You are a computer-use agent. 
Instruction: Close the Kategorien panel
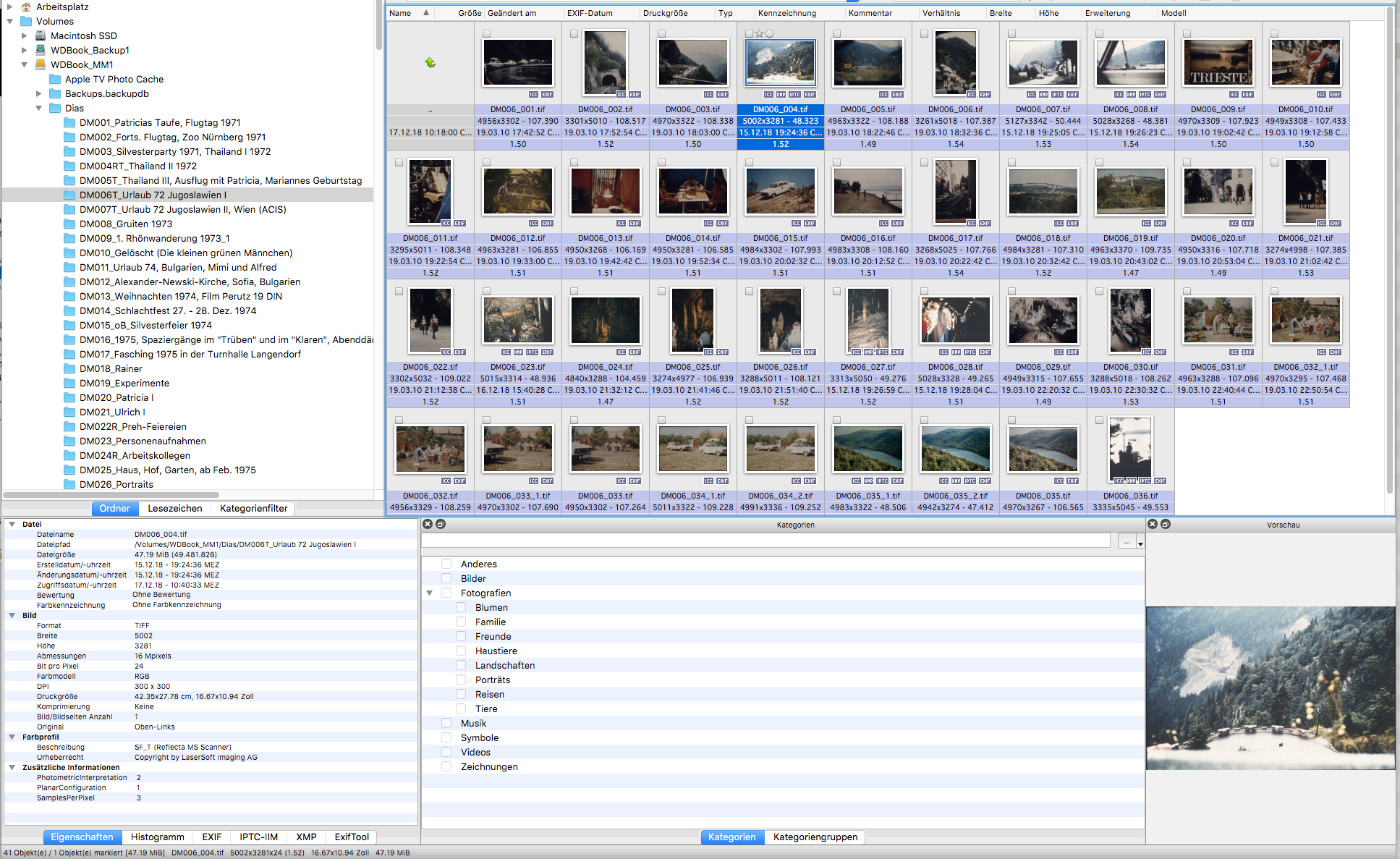428,524
